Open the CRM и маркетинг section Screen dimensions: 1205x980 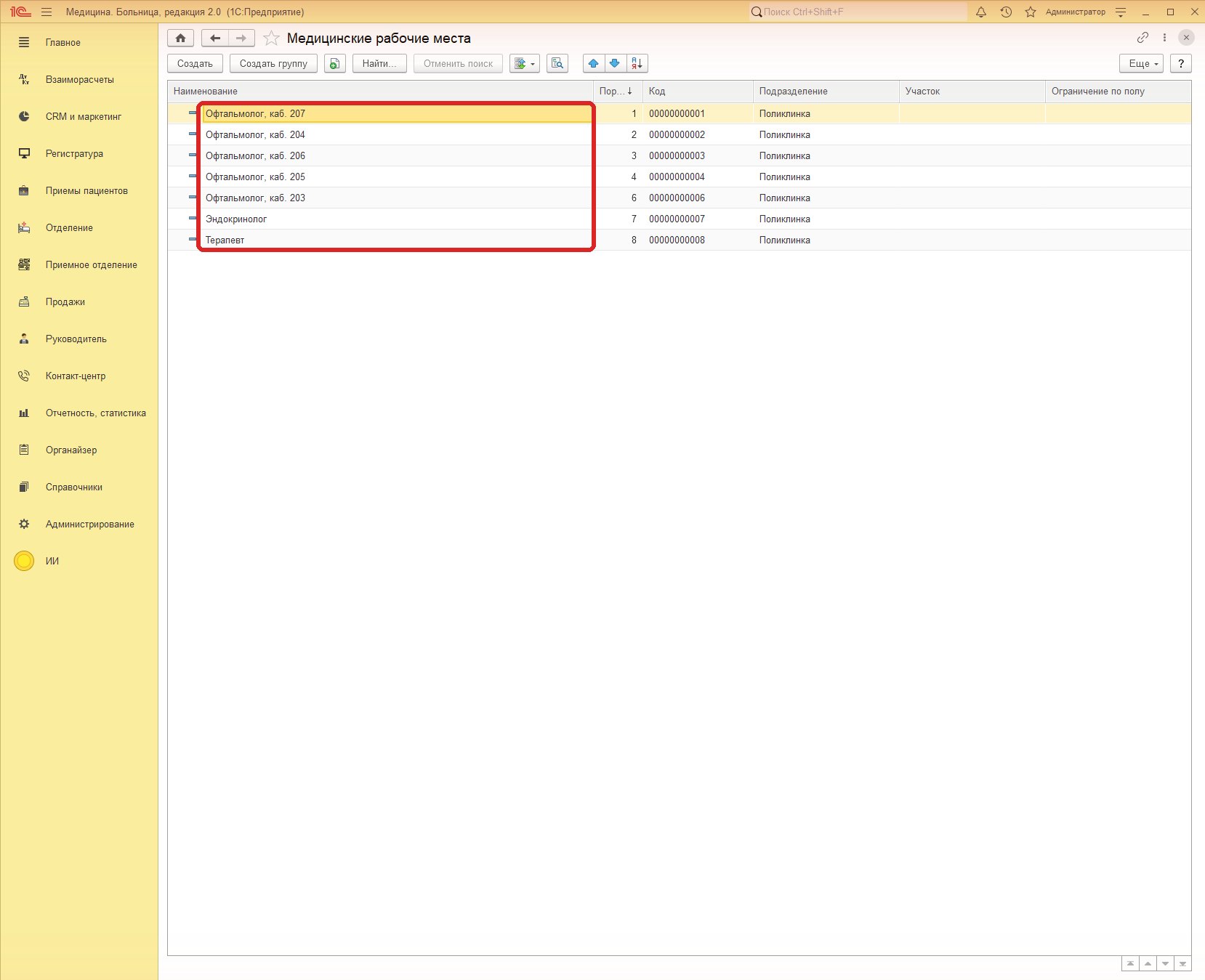point(79,117)
